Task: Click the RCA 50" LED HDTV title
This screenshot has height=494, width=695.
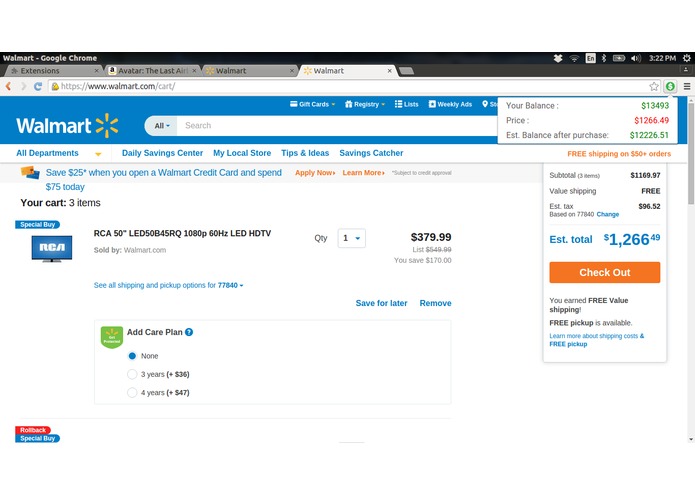Action: (x=182, y=233)
